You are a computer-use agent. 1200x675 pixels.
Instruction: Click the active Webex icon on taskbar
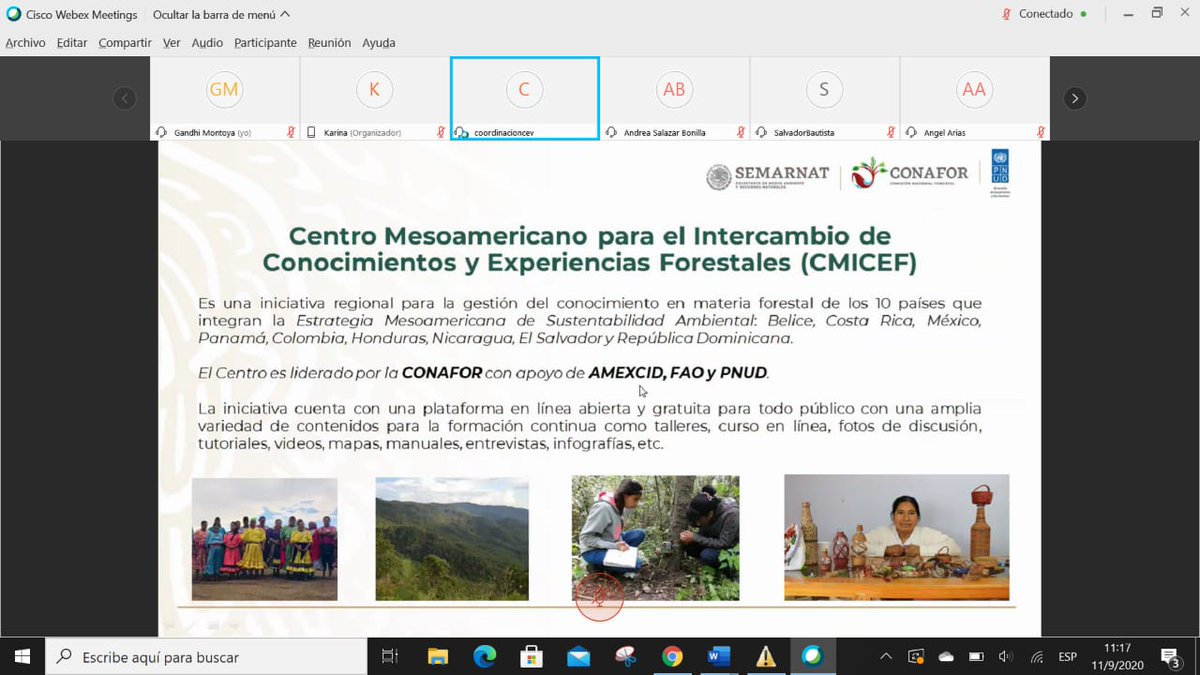812,657
